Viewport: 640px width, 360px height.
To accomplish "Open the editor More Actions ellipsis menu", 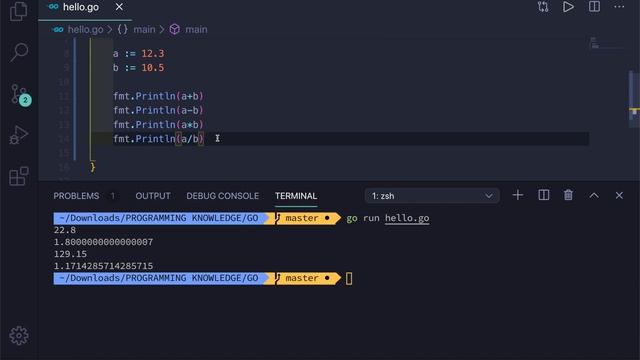I will coord(619,7).
